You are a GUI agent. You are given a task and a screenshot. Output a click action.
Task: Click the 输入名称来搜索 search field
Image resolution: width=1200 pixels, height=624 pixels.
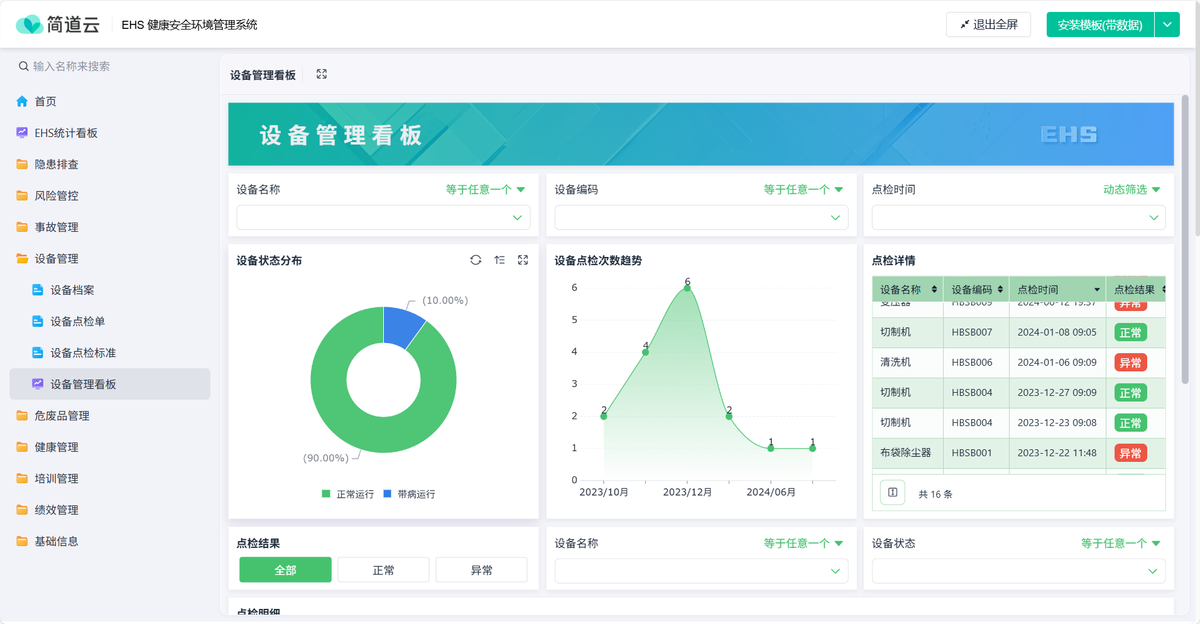110,66
